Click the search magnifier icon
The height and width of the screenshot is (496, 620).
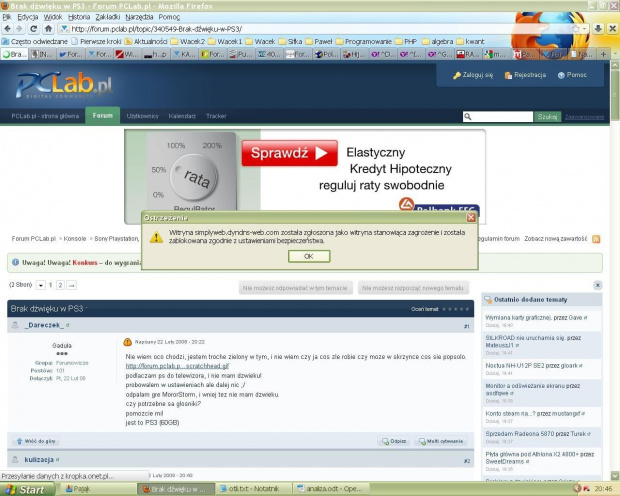pyautogui.click(x=468, y=116)
